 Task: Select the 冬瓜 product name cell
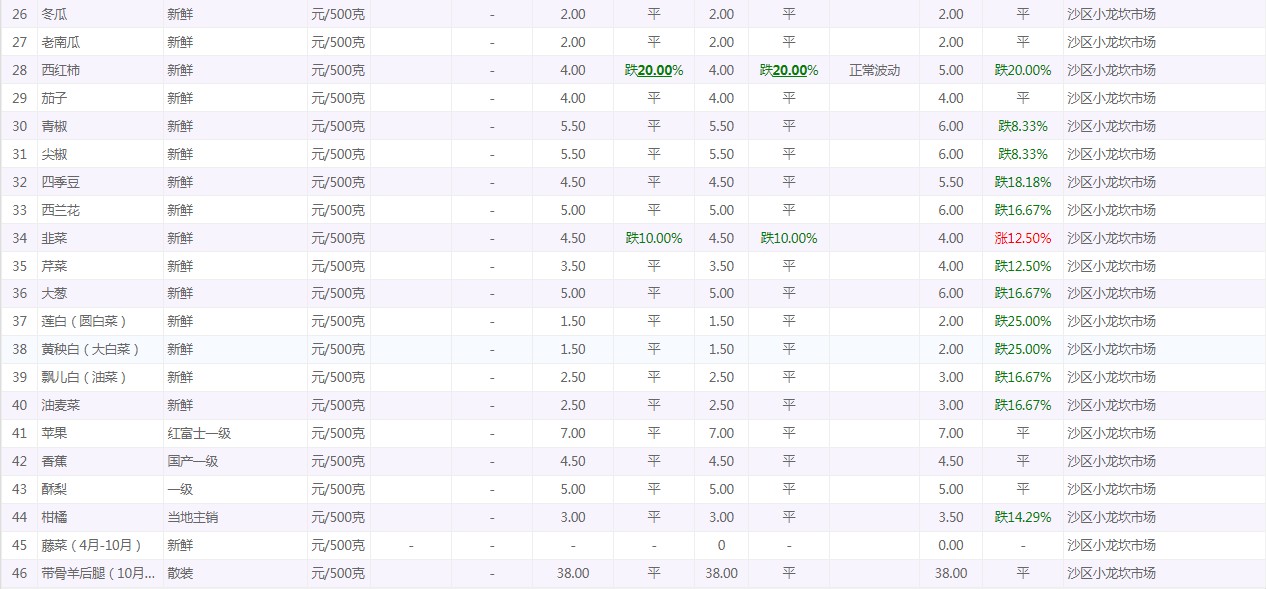pyautogui.click(x=55, y=15)
